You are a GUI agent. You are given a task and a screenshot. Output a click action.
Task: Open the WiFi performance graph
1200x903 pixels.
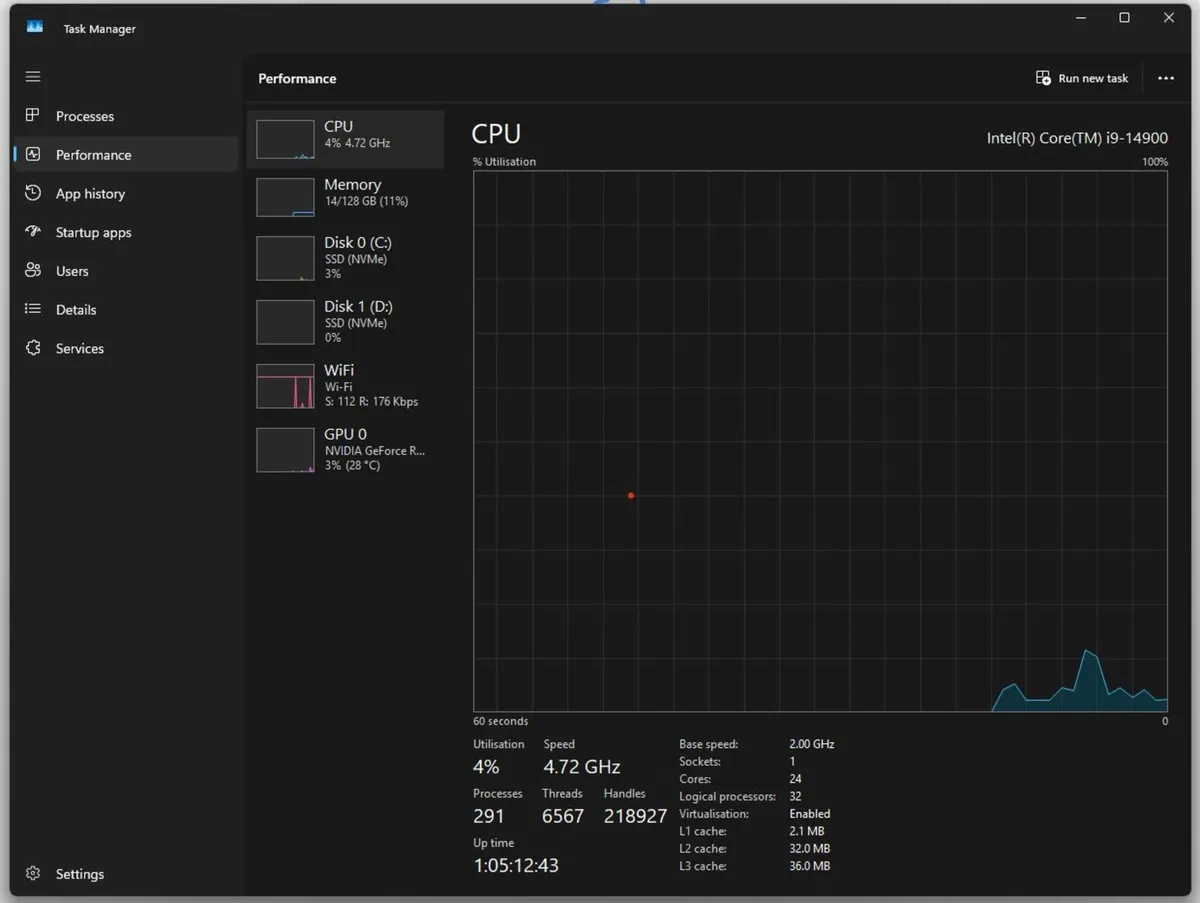[345, 385]
